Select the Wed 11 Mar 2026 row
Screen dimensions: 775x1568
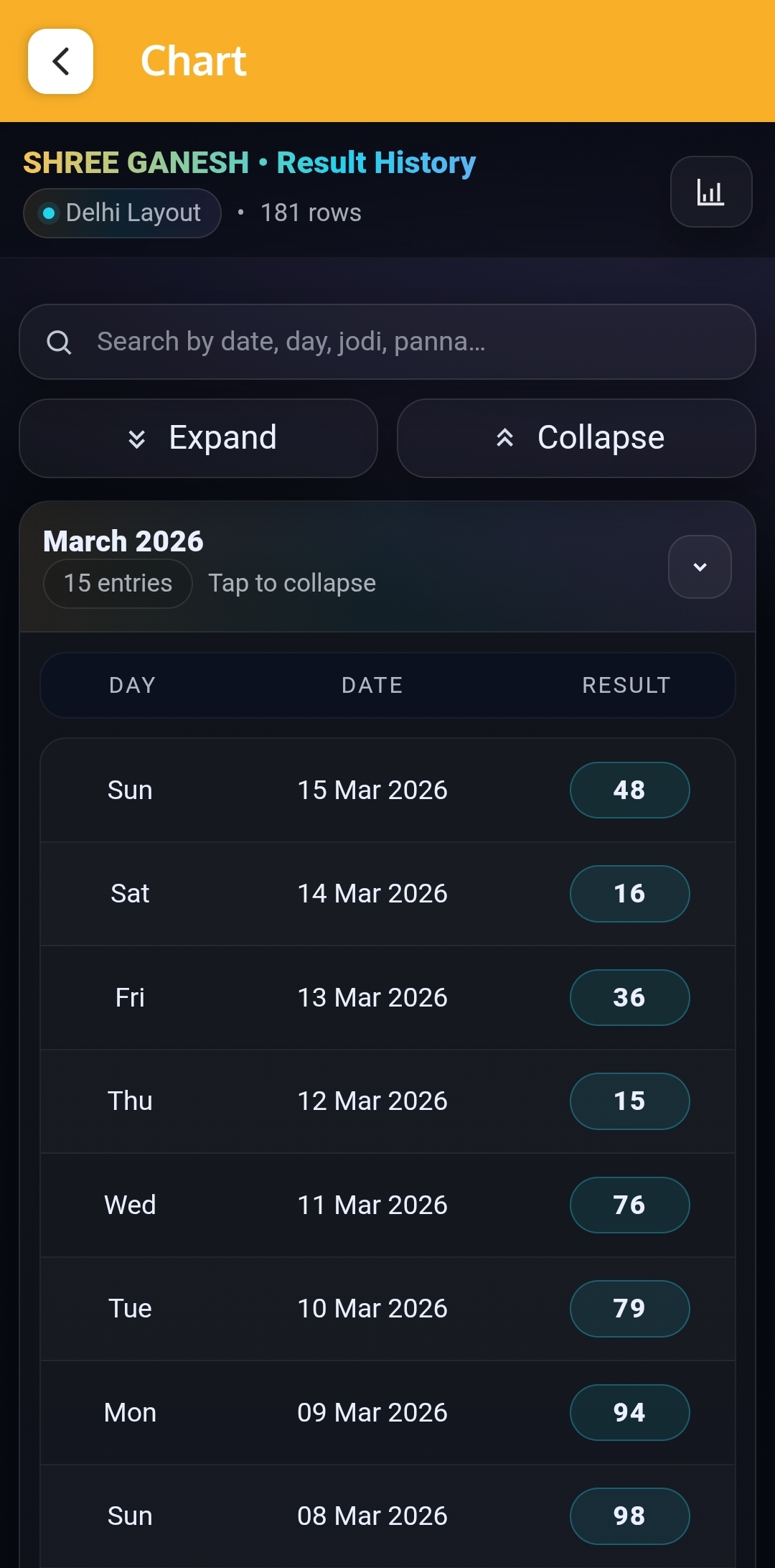372,1205
